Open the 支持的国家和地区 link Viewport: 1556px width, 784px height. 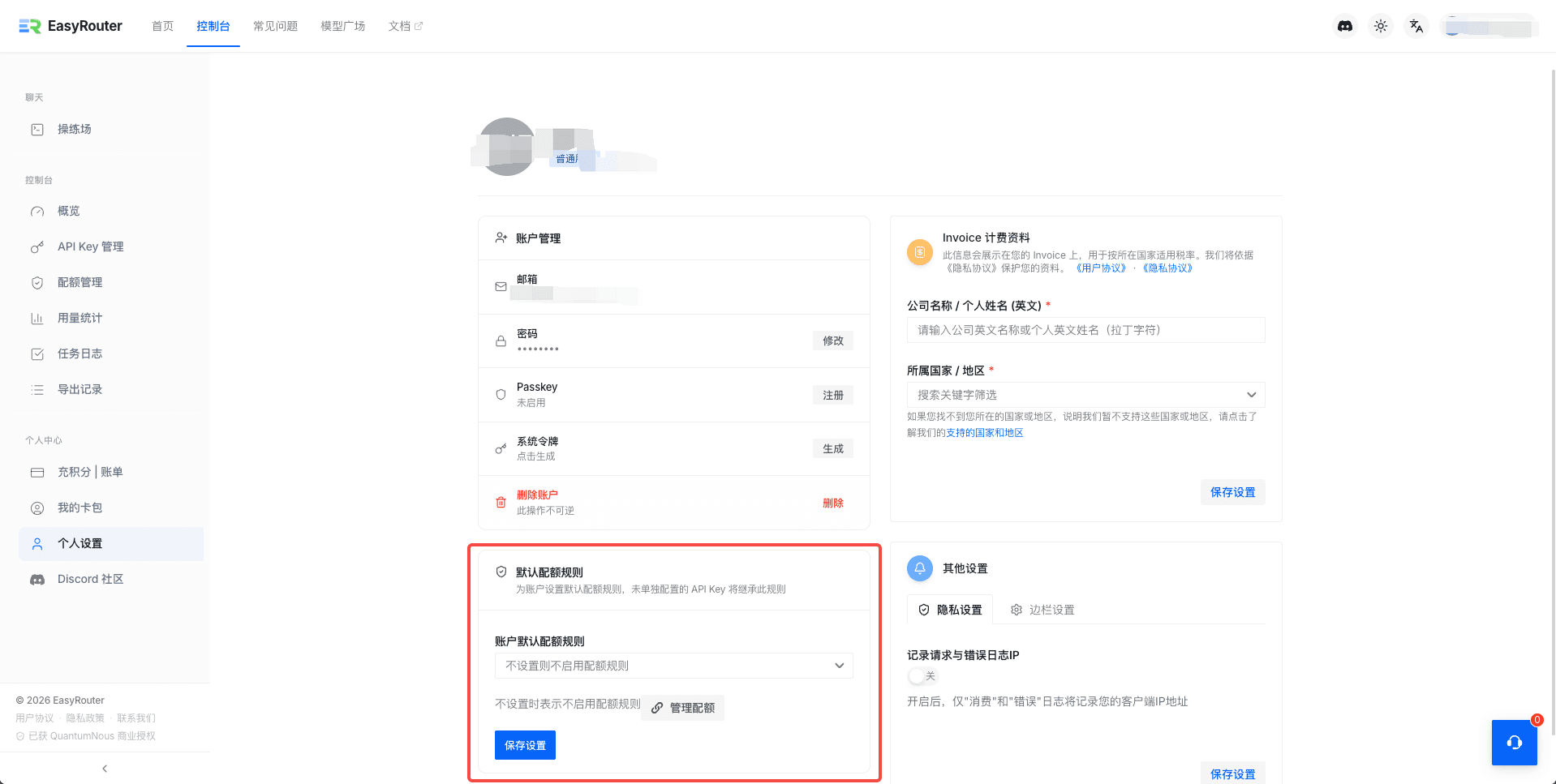tap(985, 433)
